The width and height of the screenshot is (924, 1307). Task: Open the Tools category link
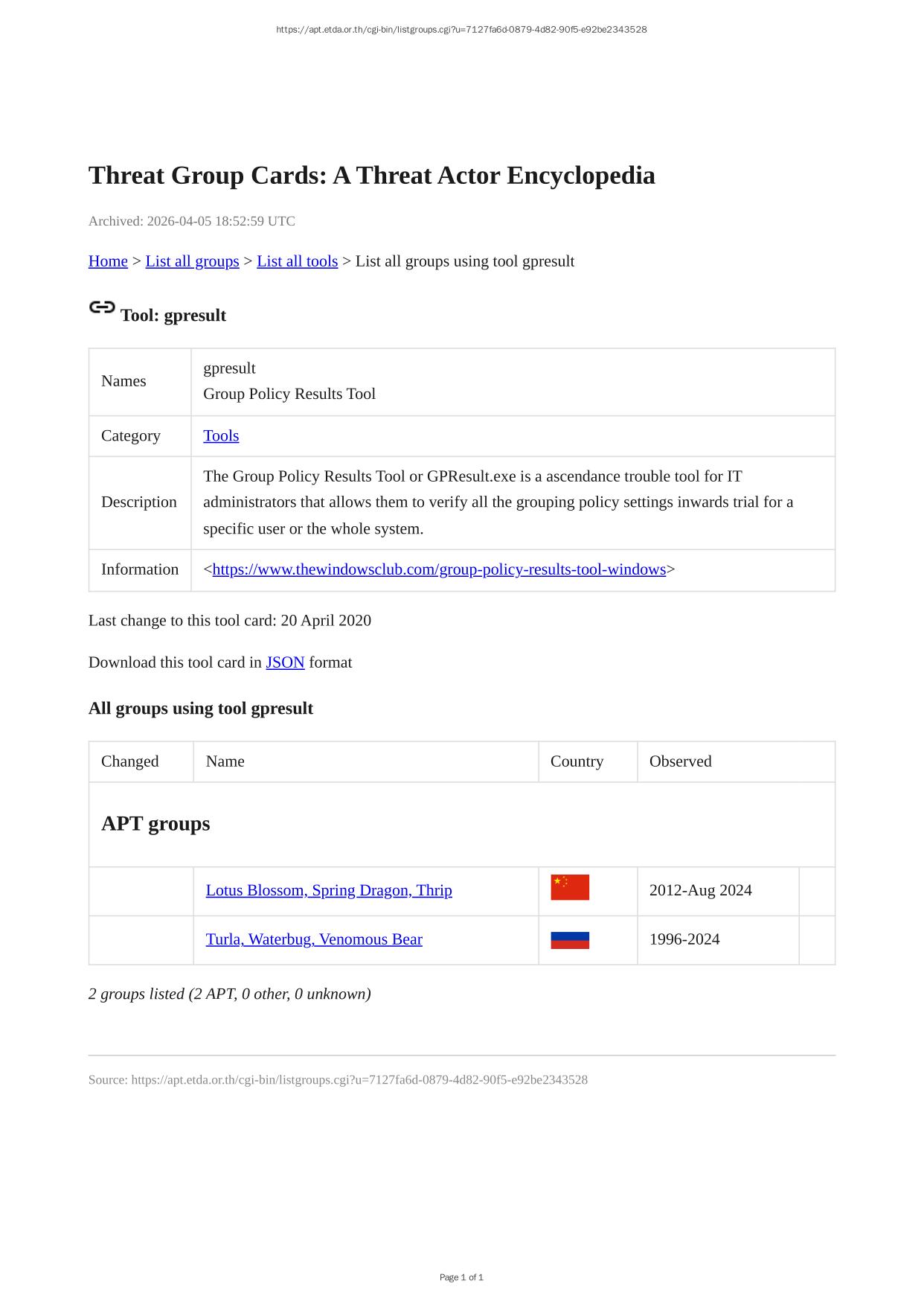tap(221, 435)
